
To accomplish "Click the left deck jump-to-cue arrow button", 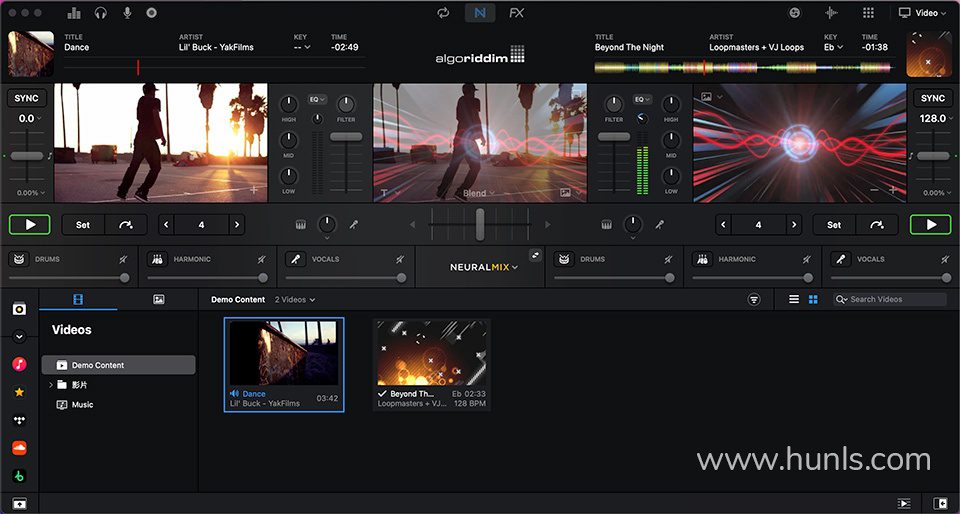I will click(126, 225).
